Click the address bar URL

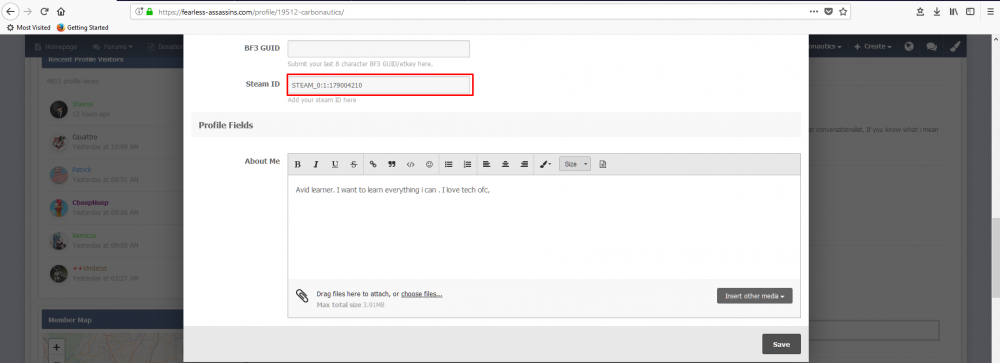pos(251,11)
